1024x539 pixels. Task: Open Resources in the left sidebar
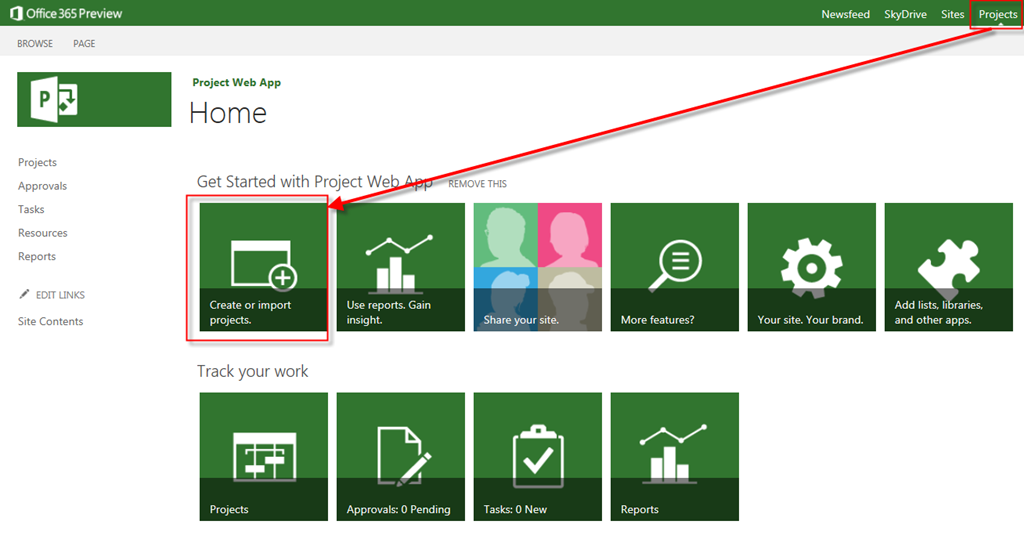[43, 233]
